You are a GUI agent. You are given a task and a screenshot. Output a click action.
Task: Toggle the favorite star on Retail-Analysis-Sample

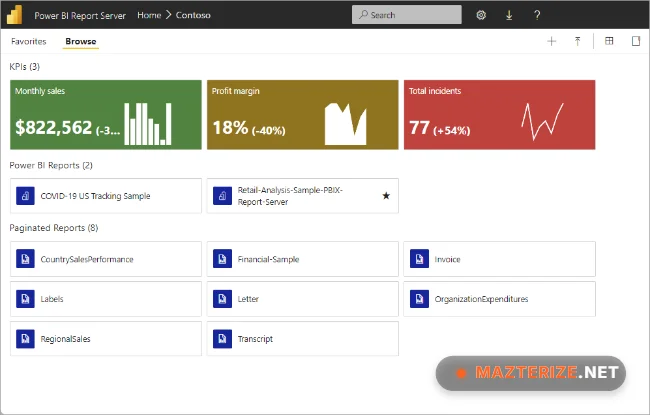tap(386, 196)
